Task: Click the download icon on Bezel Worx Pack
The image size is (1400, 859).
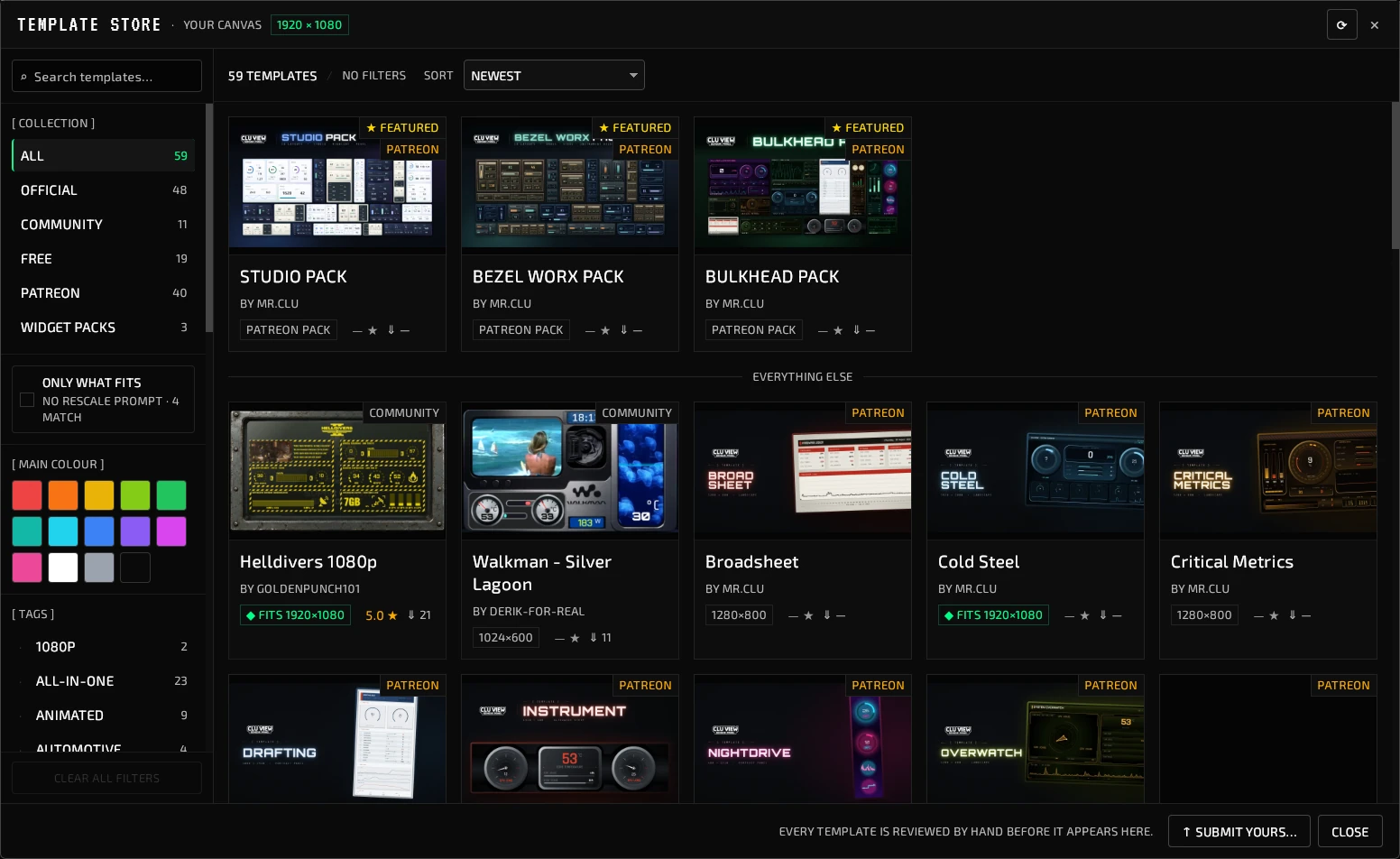Action: pyautogui.click(x=624, y=330)
